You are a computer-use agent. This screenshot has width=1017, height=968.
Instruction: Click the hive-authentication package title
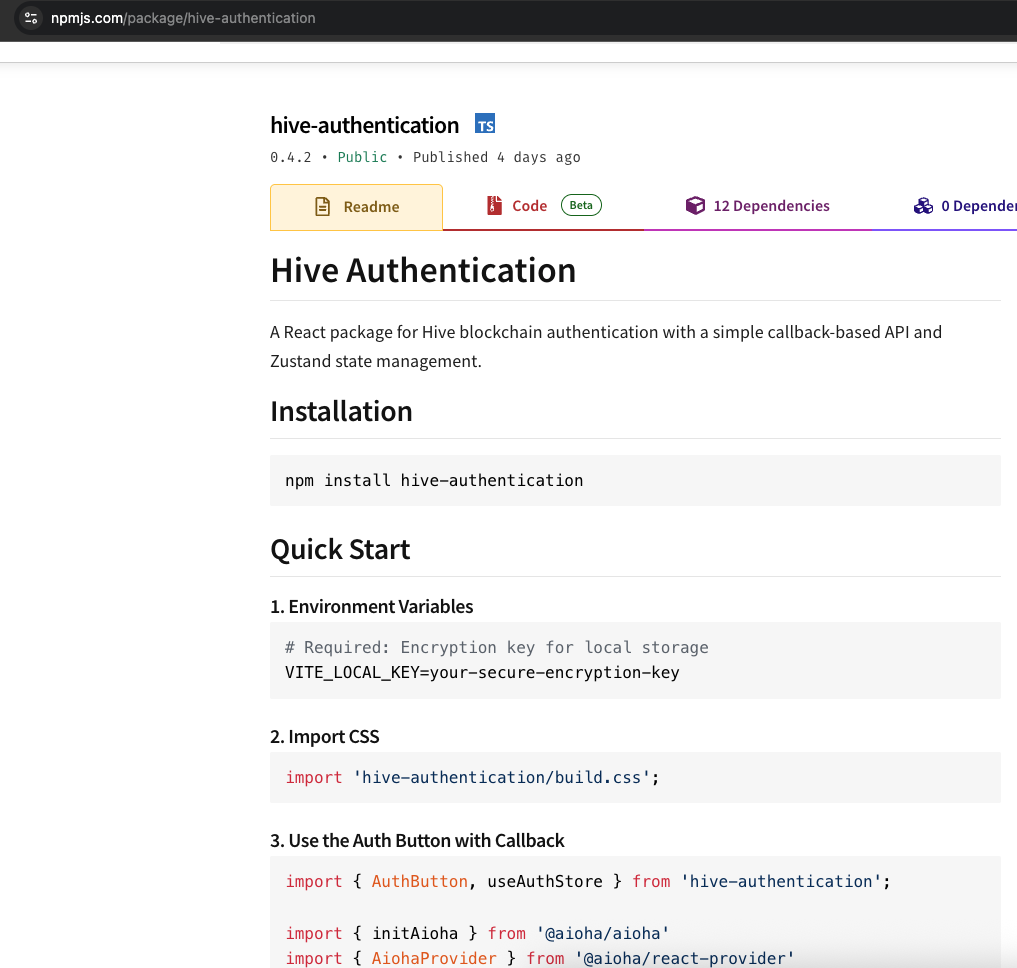click(x=364, y=125)
